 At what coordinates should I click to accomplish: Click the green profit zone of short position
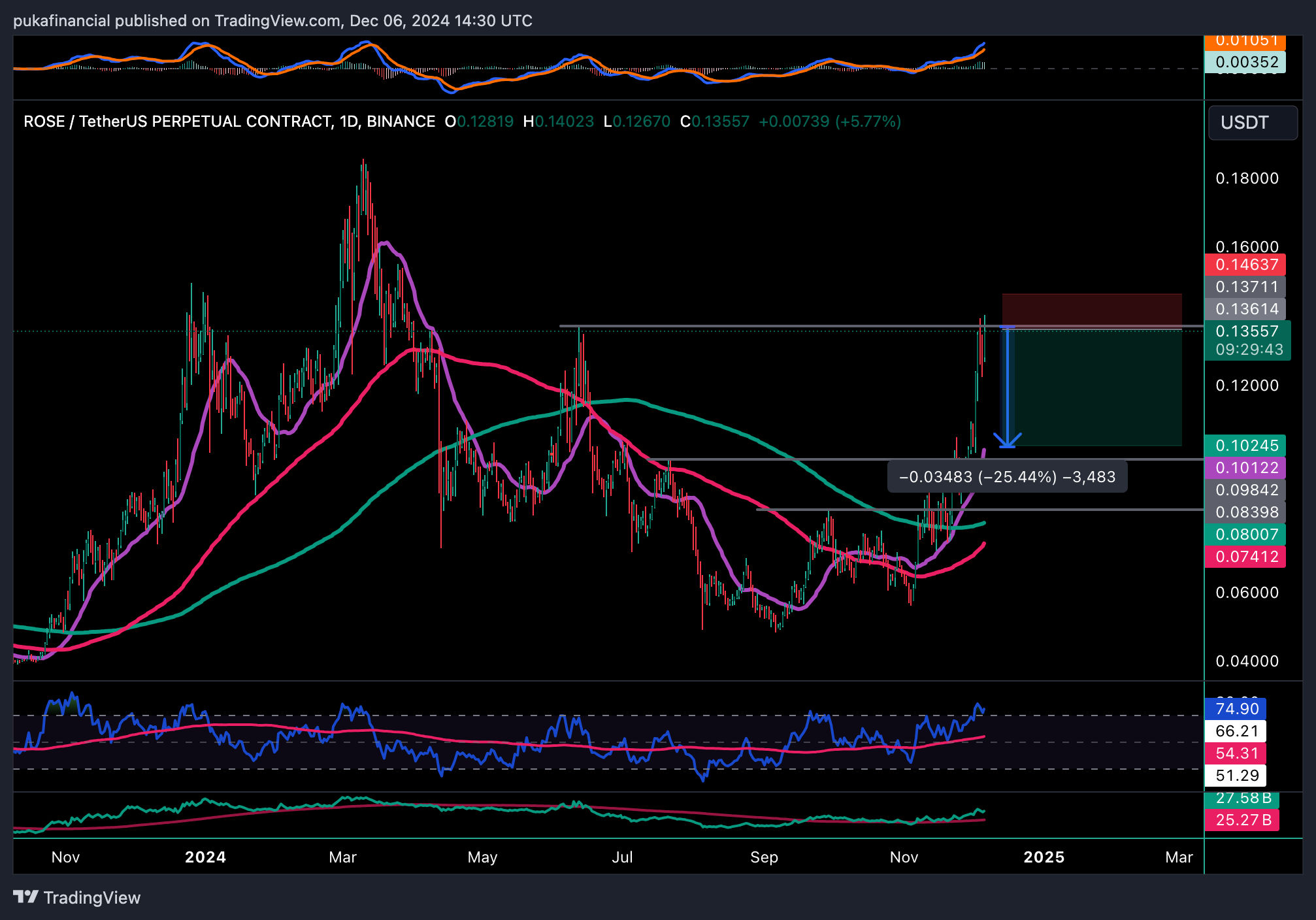click(x=1092, y=386)
